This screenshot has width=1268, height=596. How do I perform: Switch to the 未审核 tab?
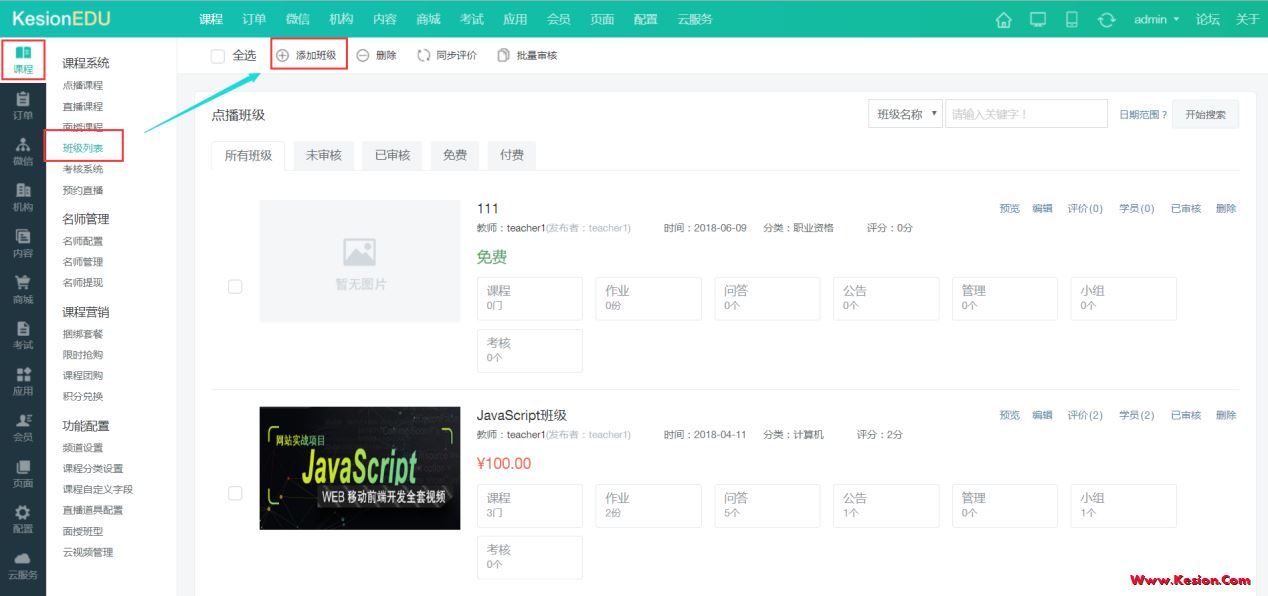tap(322, 155)
